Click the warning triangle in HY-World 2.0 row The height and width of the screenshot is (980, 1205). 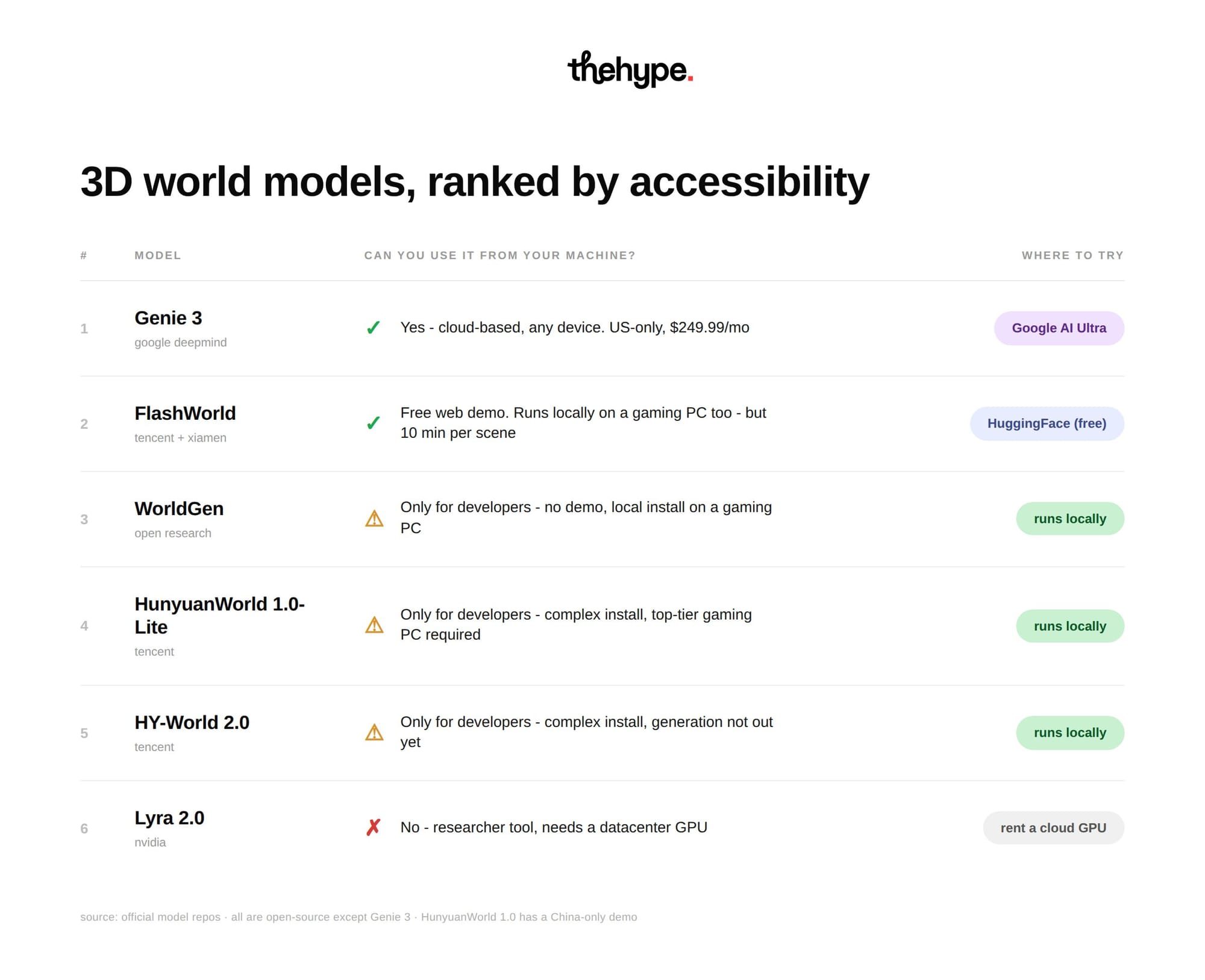pos(374,732)
